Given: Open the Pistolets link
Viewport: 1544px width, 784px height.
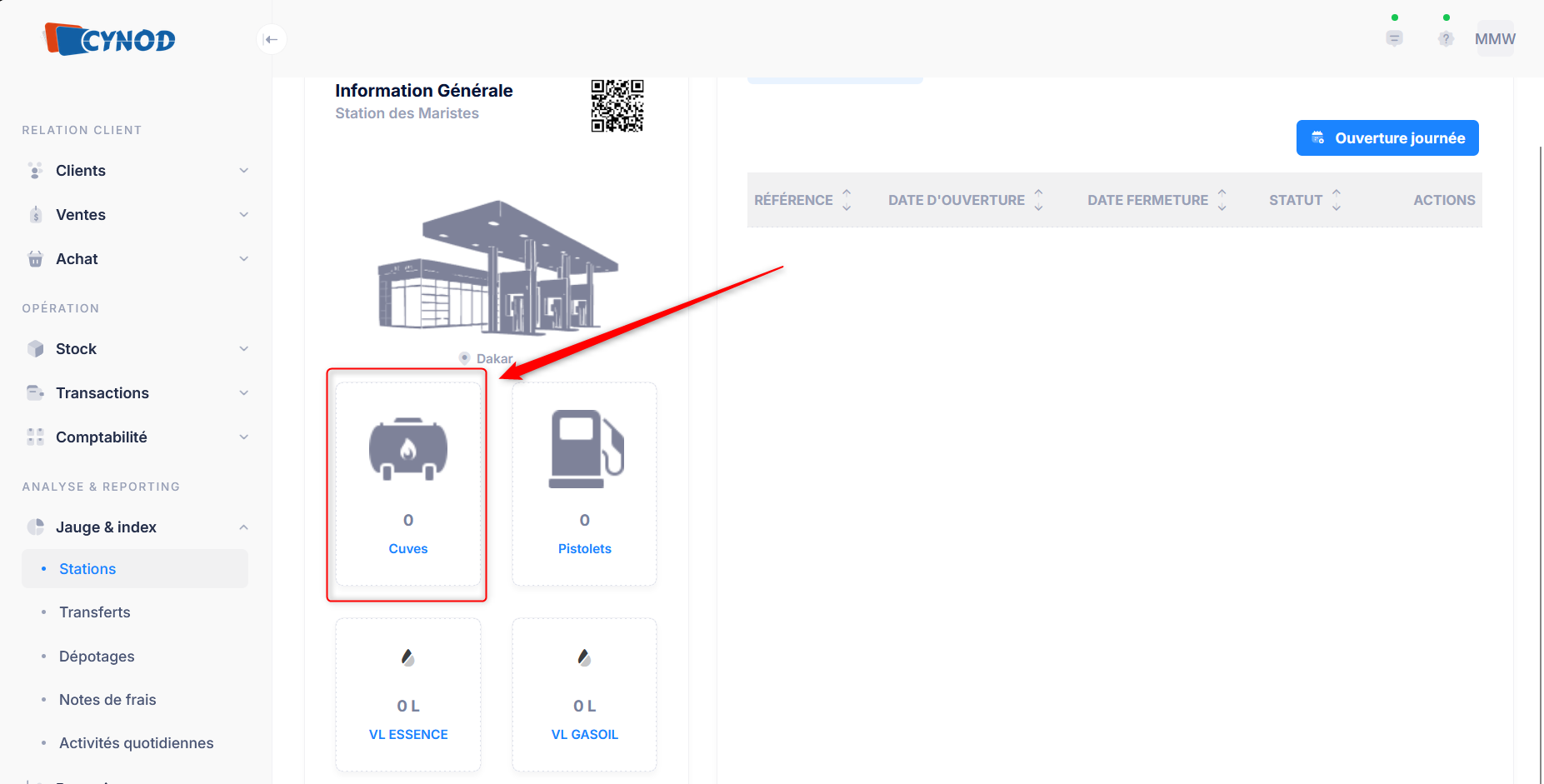Looking at the screenshot, I should tap(585, 548).
